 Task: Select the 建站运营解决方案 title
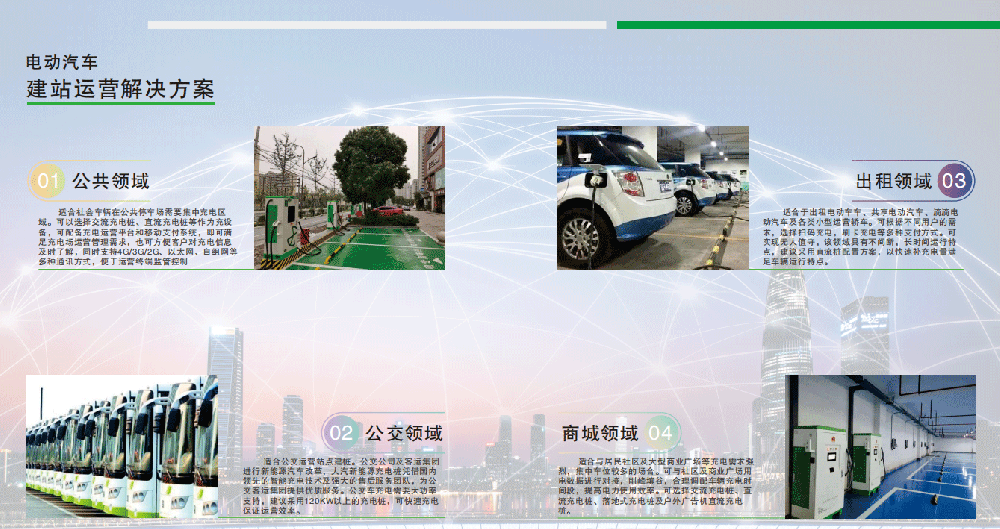pyautogui.click(x=120, y=88)
